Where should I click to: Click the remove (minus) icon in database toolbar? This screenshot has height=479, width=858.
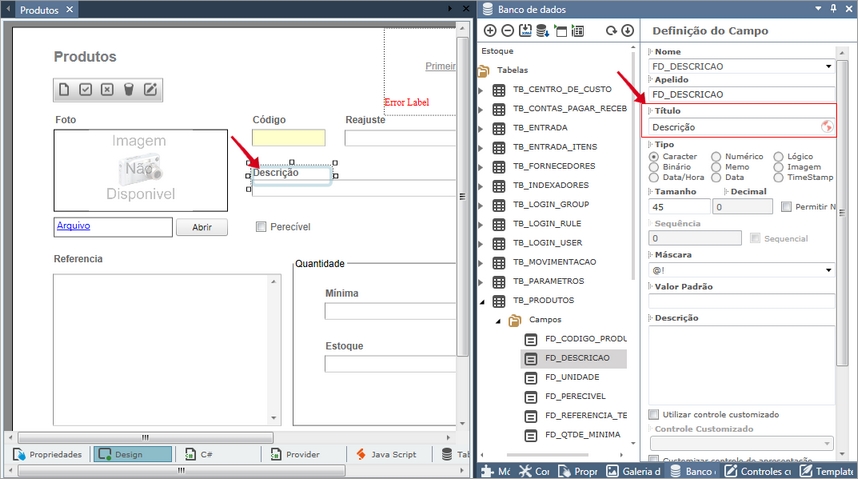507,31
